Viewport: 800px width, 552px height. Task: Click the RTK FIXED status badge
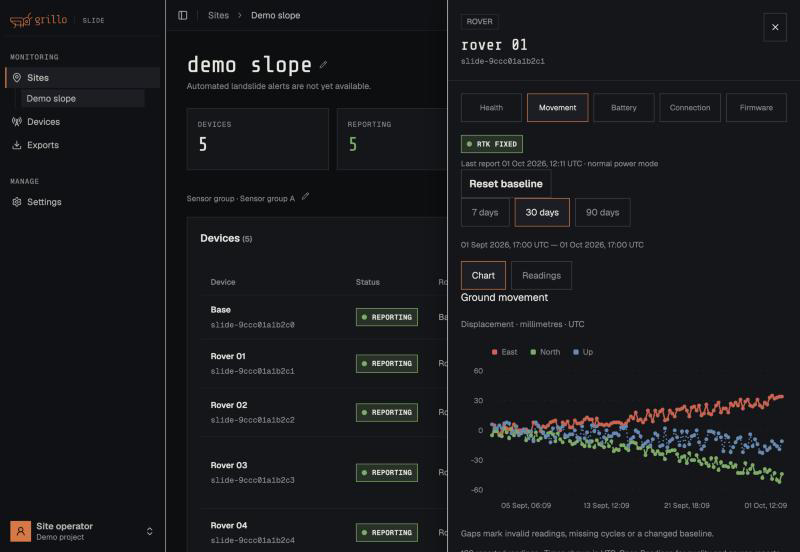click(492, 144)
